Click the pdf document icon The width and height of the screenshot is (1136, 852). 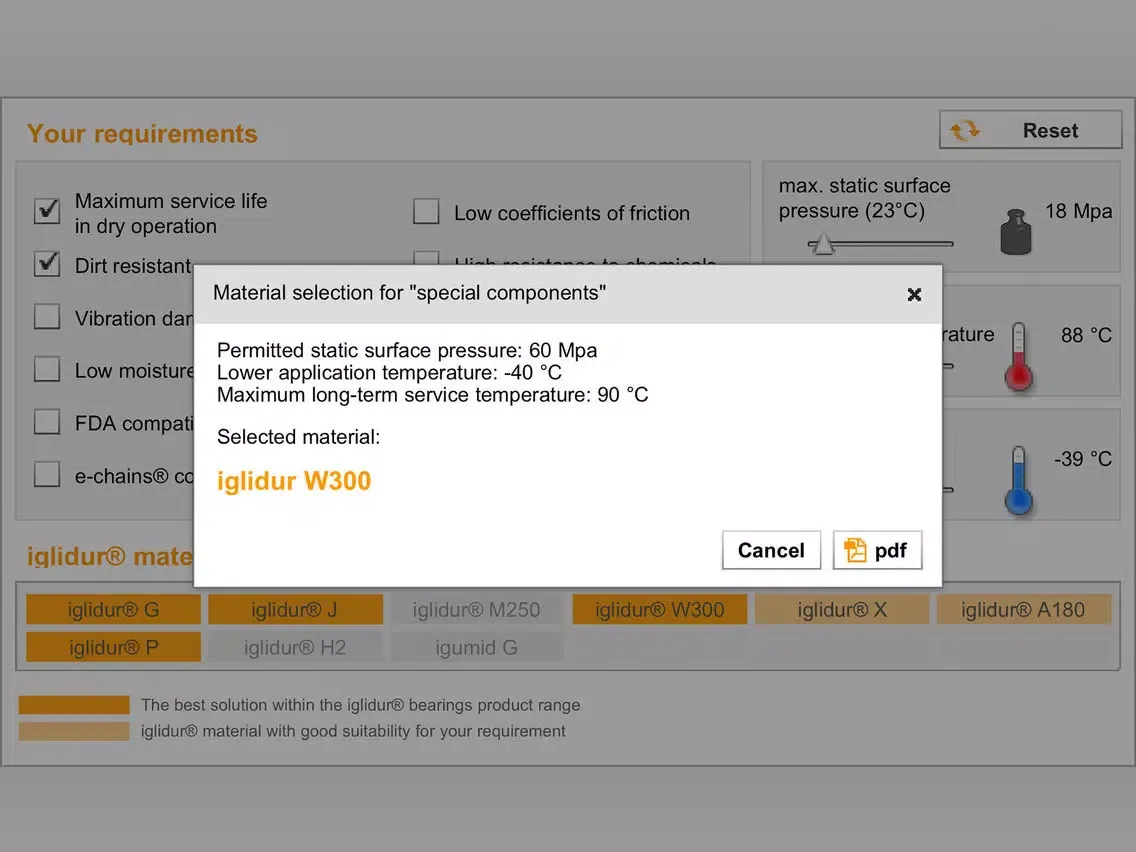(855, 551)
